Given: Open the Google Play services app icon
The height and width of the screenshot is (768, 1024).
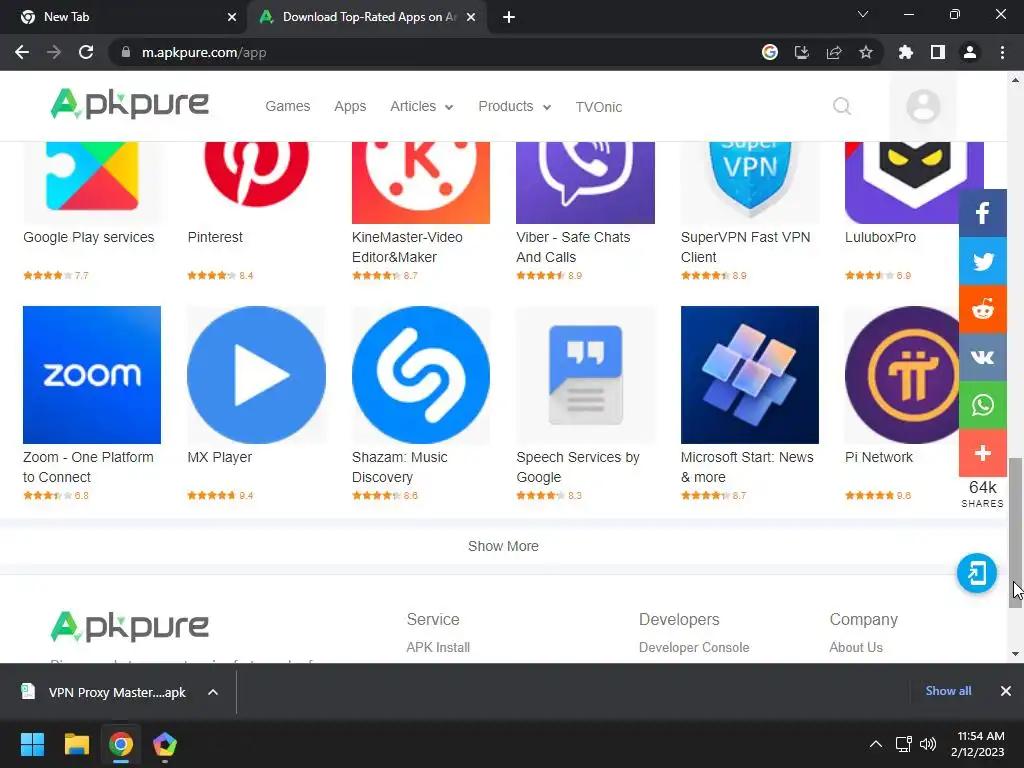Looking at the screenshot, I should pyautogui.click(x=92, y=182).
